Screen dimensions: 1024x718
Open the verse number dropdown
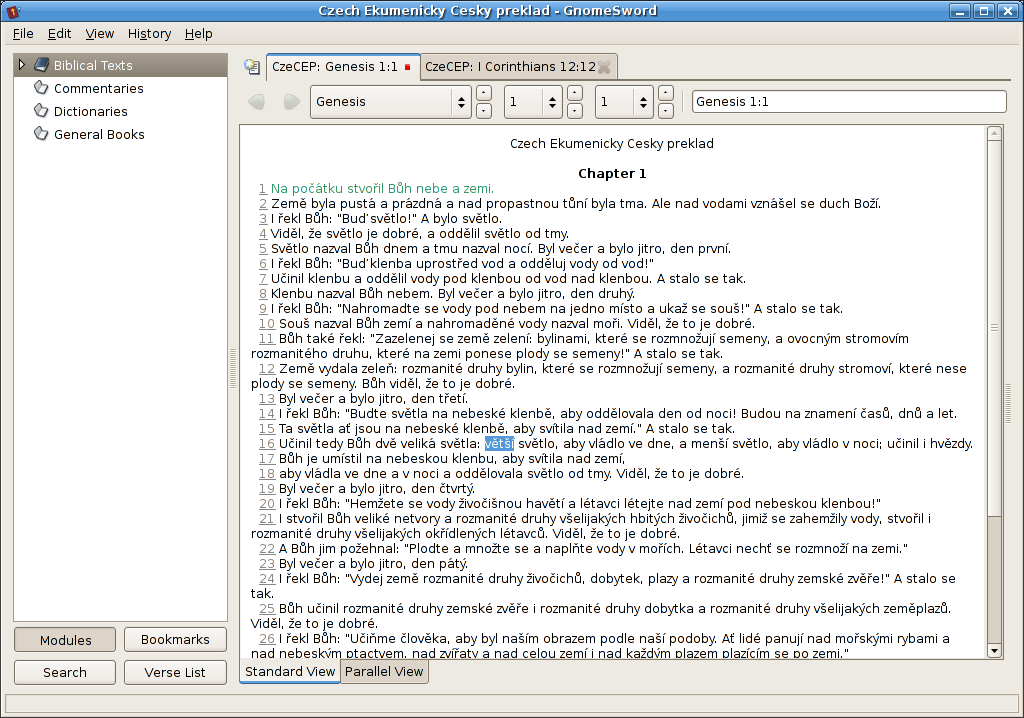coord(624,102)
